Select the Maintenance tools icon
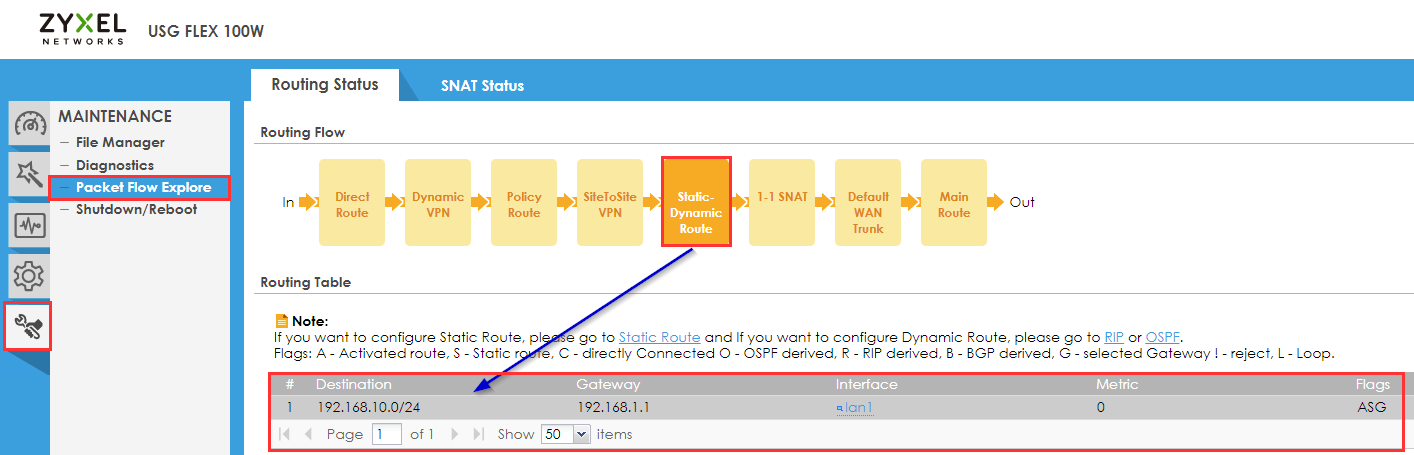The image size is (1414, 455). pyautogui.click(x=28, y=326)
